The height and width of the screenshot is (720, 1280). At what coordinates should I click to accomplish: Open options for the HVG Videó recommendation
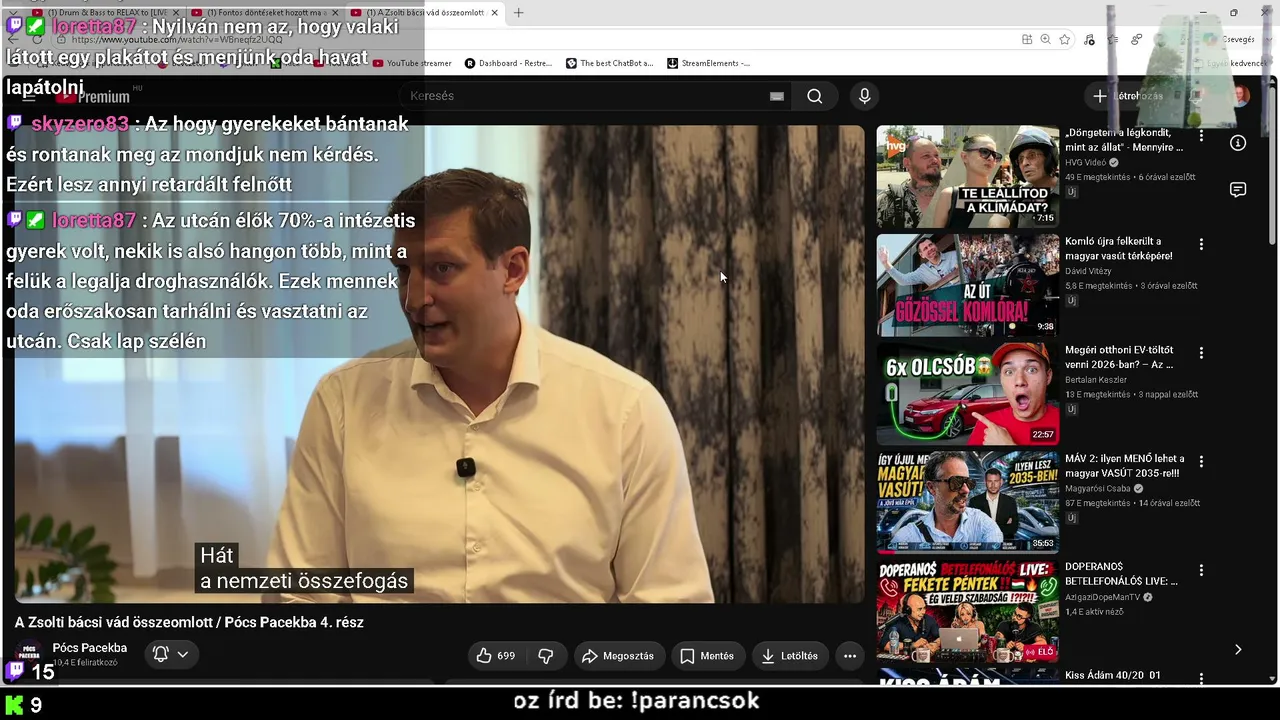1201,135
